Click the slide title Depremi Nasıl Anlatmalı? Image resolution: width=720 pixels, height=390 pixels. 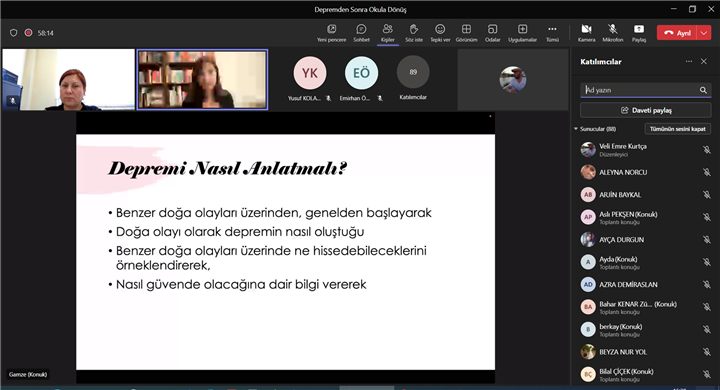click(227, 169)
